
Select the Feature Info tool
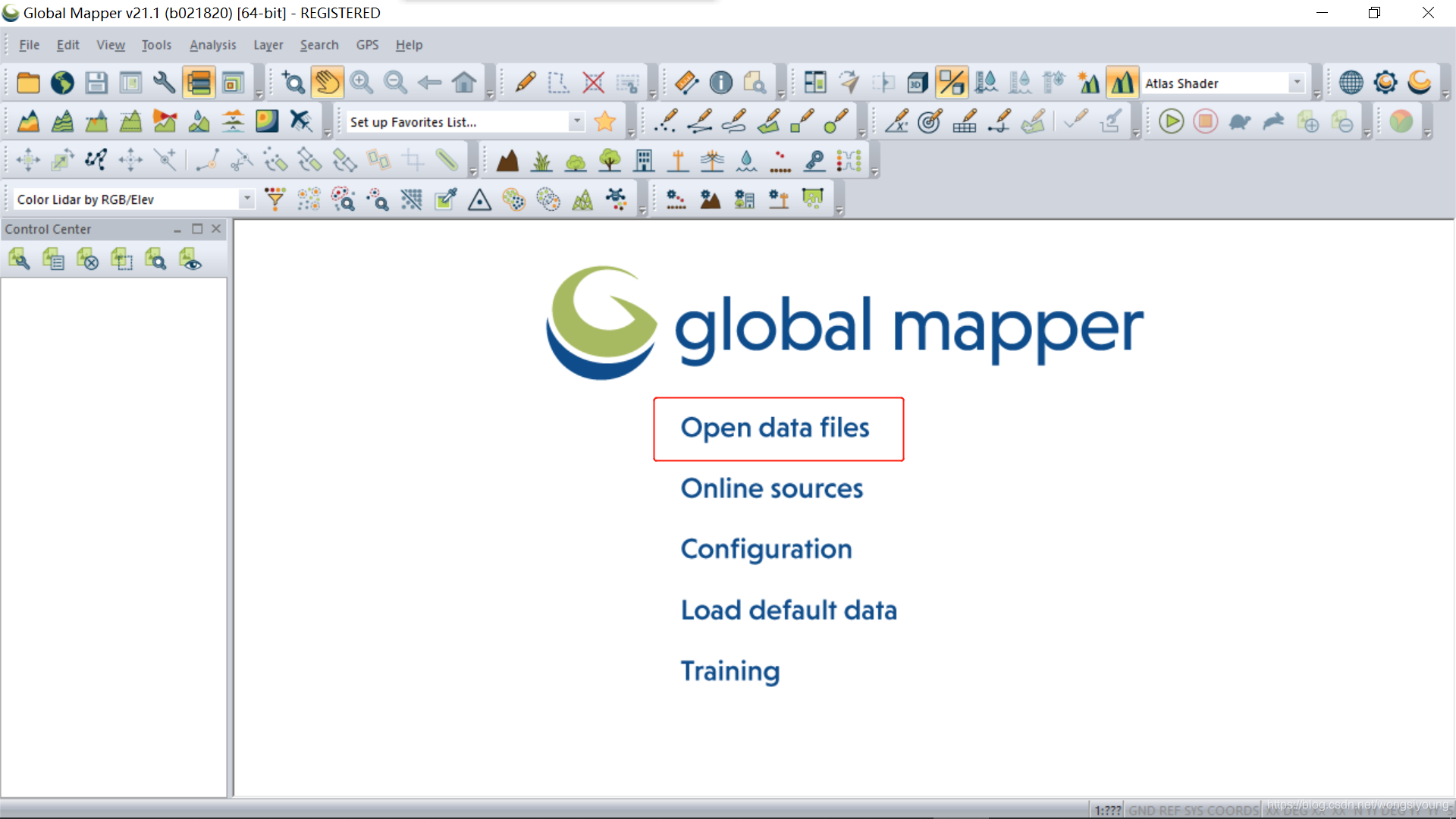720,82
